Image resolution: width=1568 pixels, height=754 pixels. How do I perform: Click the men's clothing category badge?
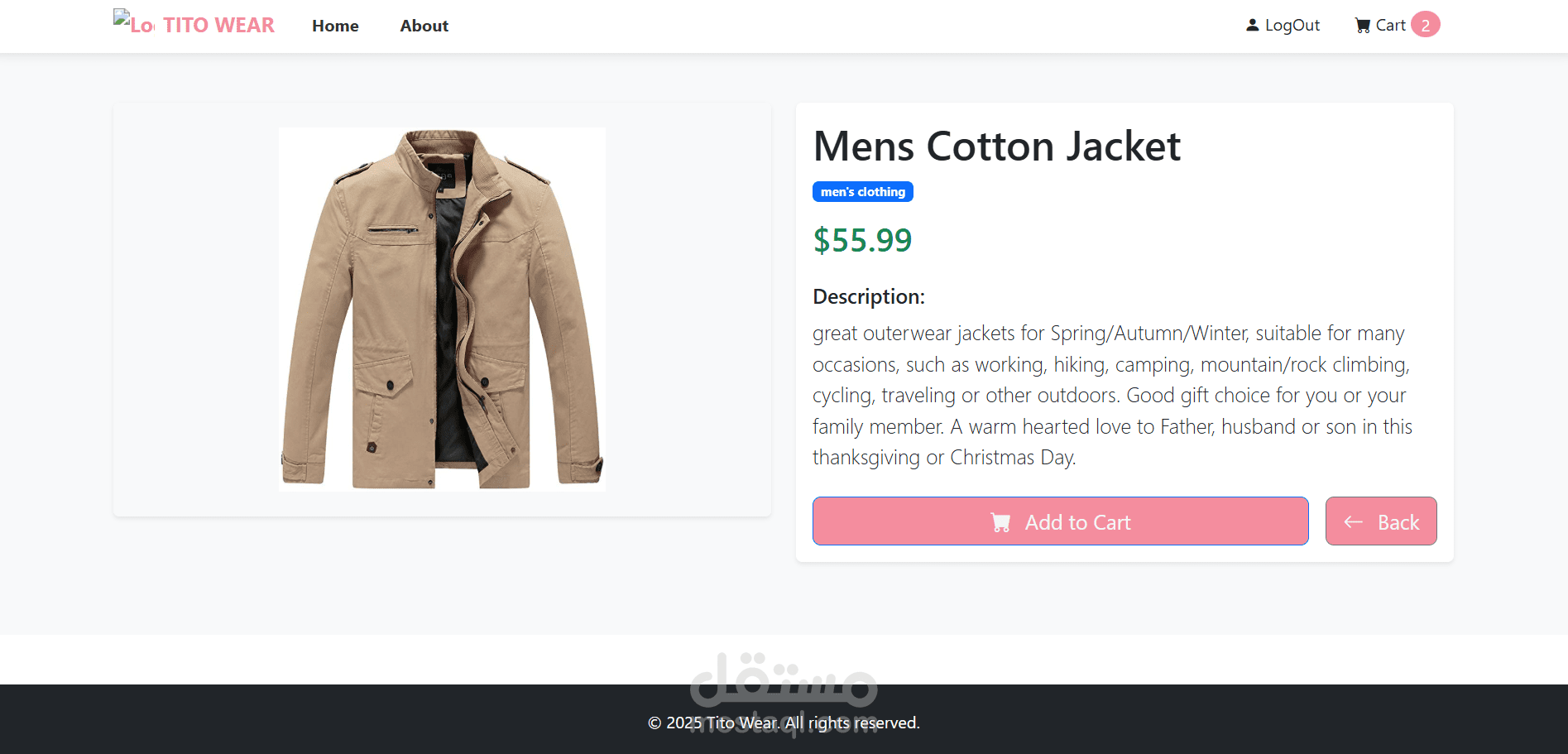click(x=862, y=192)
